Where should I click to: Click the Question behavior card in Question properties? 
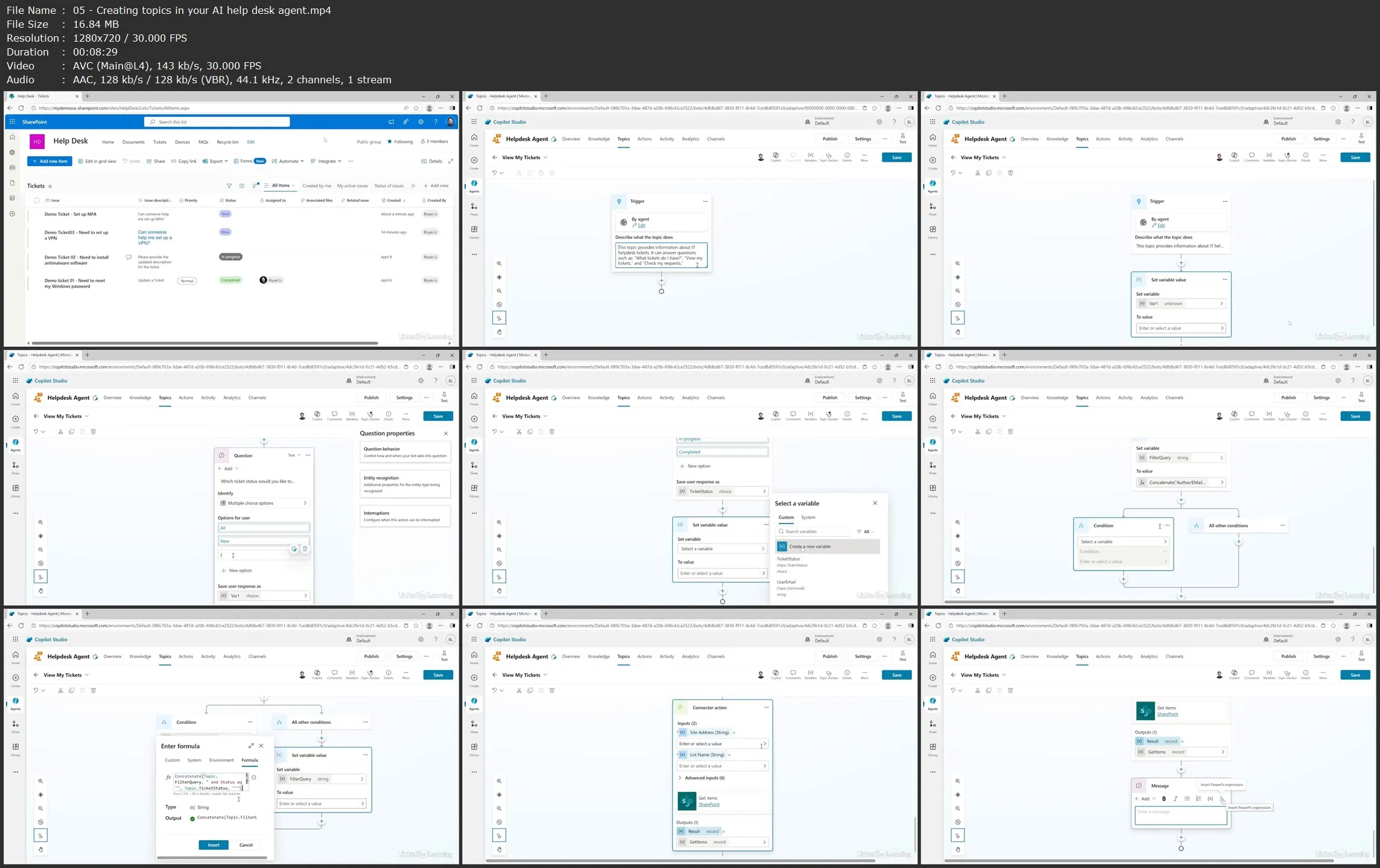click(405, 452)
